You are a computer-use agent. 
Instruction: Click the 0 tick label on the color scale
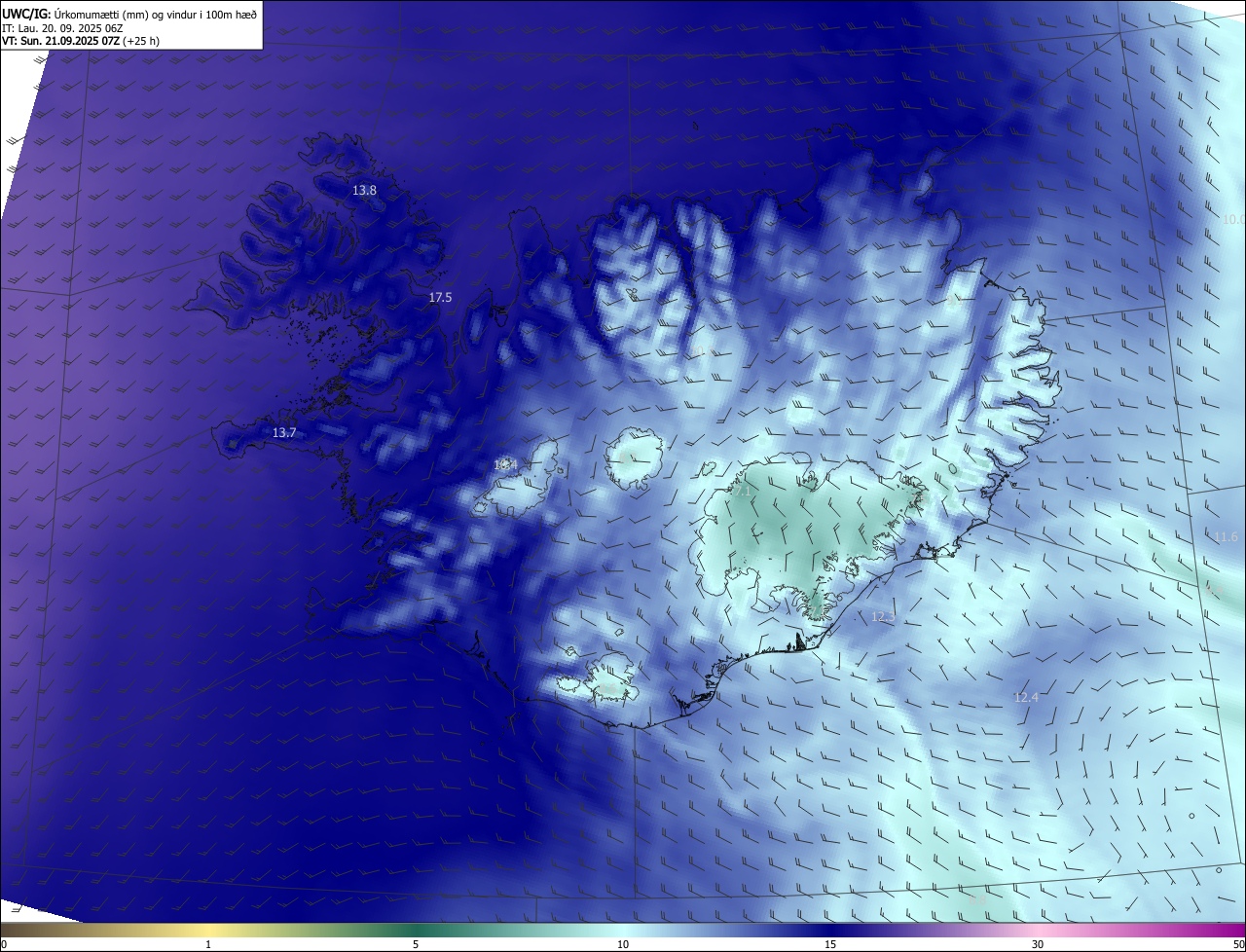tap(4, 944)
